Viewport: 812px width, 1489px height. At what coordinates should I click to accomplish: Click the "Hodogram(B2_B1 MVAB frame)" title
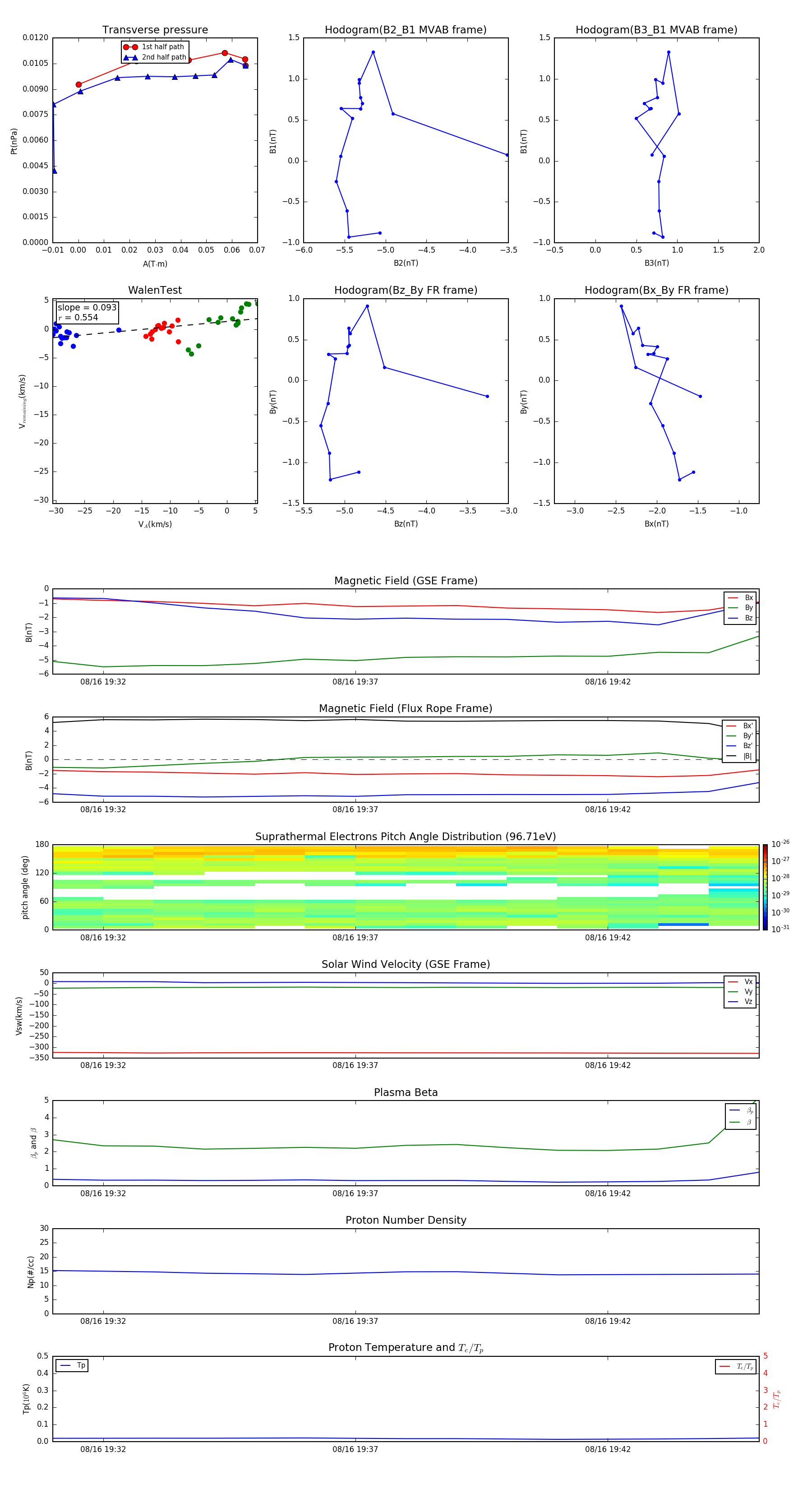(406, 30)
